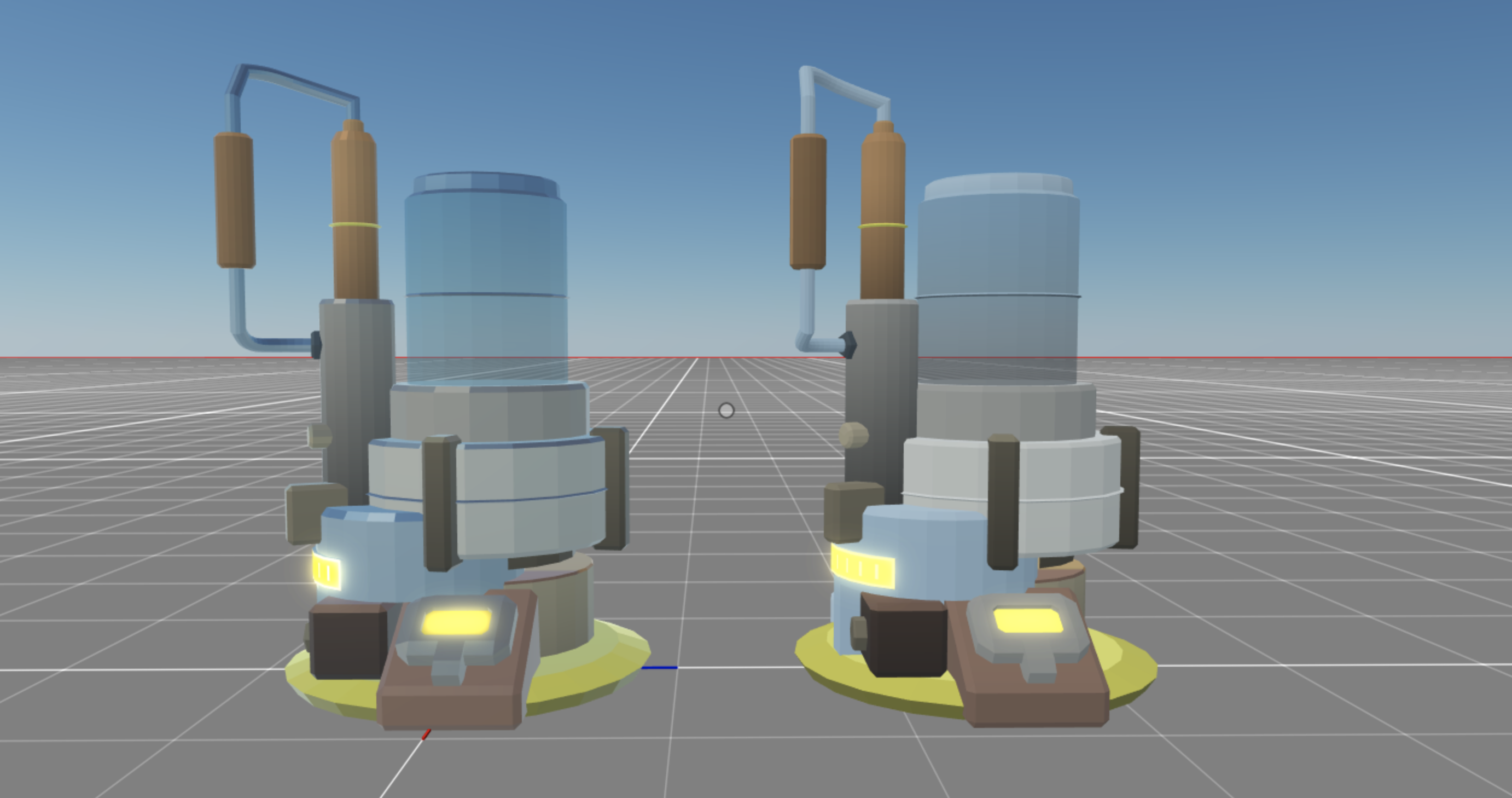1512x798 pixels.
Task: Click the hex nut on left model's pipe
Action: [x=316, y=345]
